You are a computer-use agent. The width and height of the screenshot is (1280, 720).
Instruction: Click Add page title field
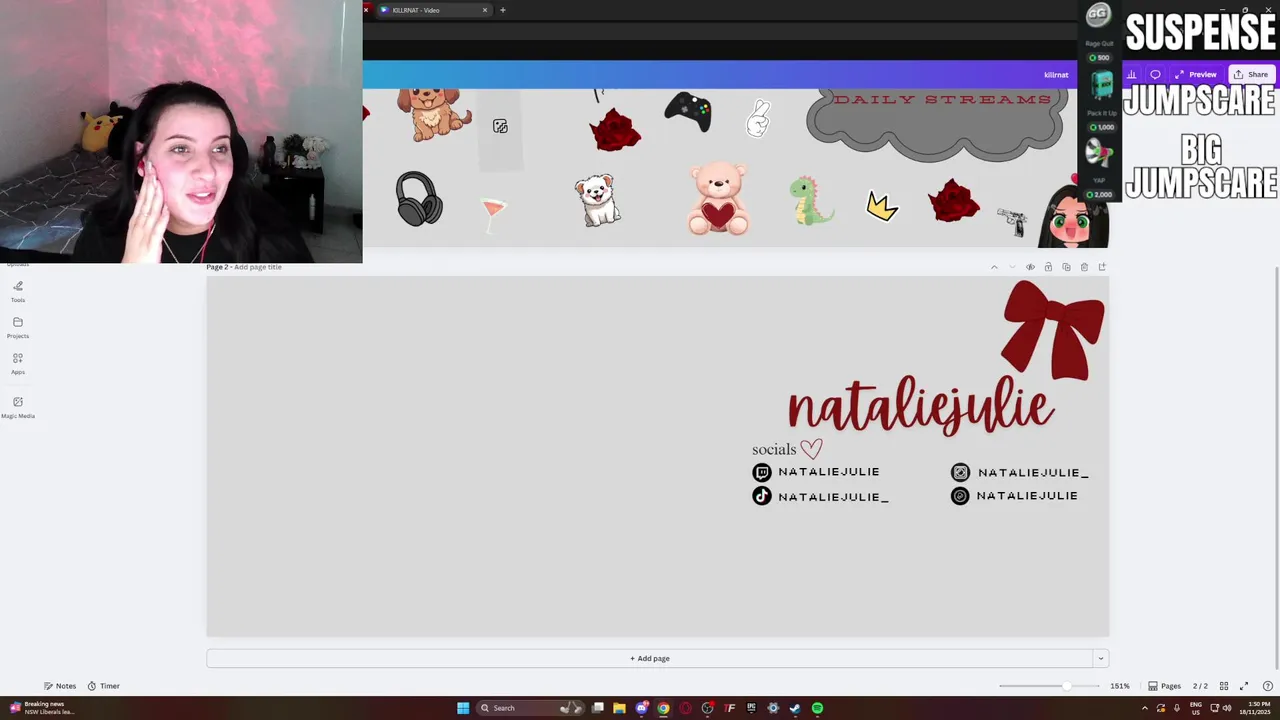tap(258, 267)
